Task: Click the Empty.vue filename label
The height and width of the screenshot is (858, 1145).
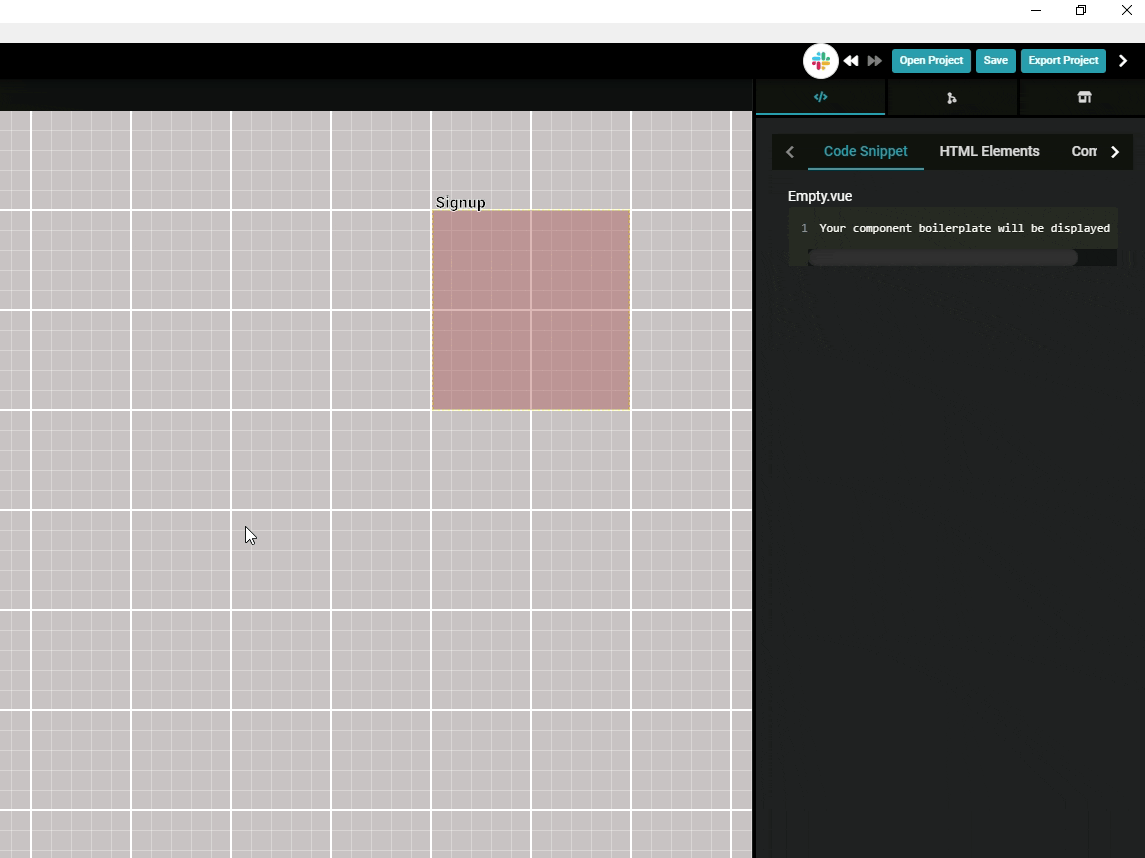Action: tap(820, 196)
